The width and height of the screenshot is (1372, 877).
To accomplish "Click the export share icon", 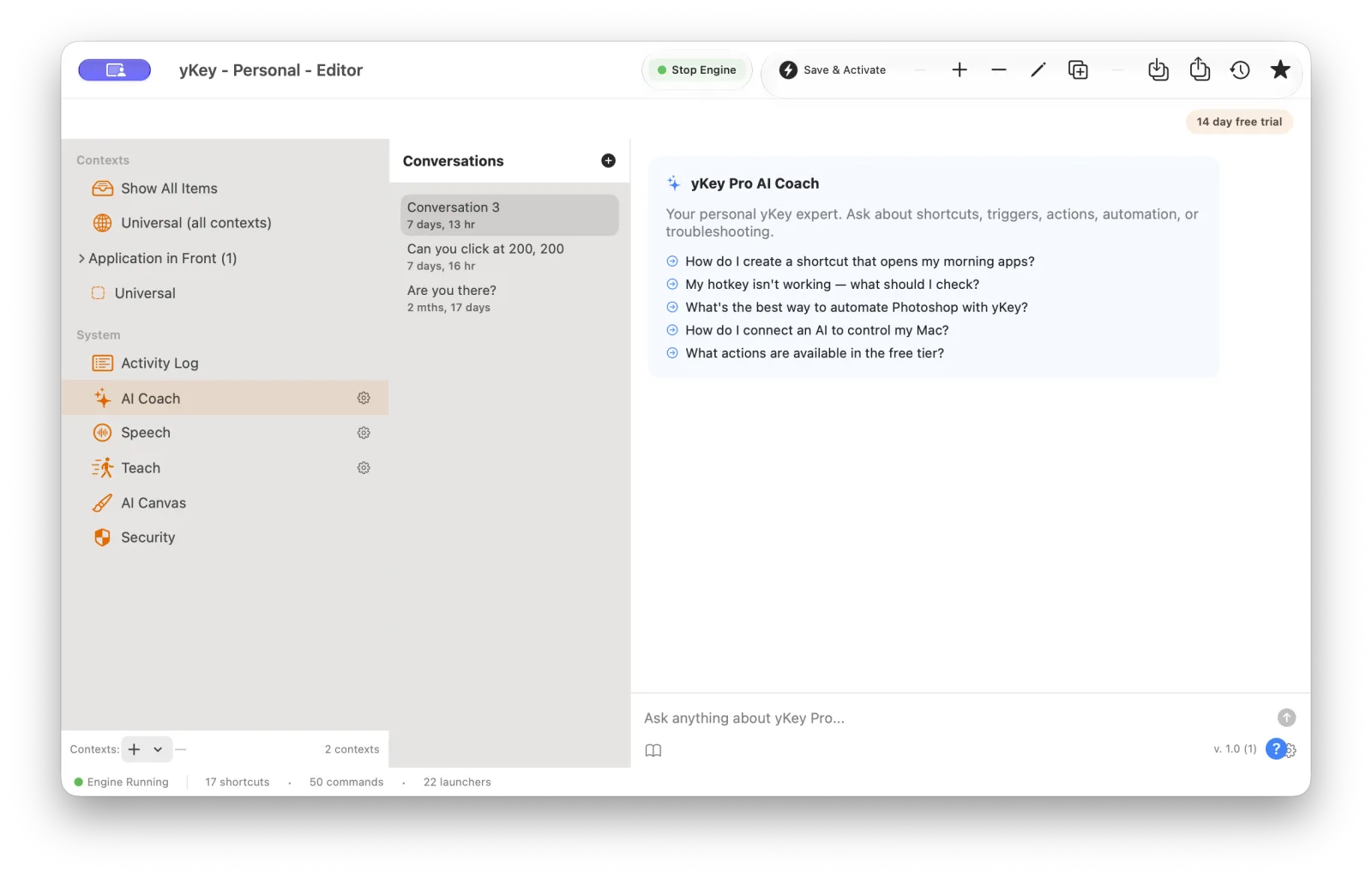I will (1200, 69).
